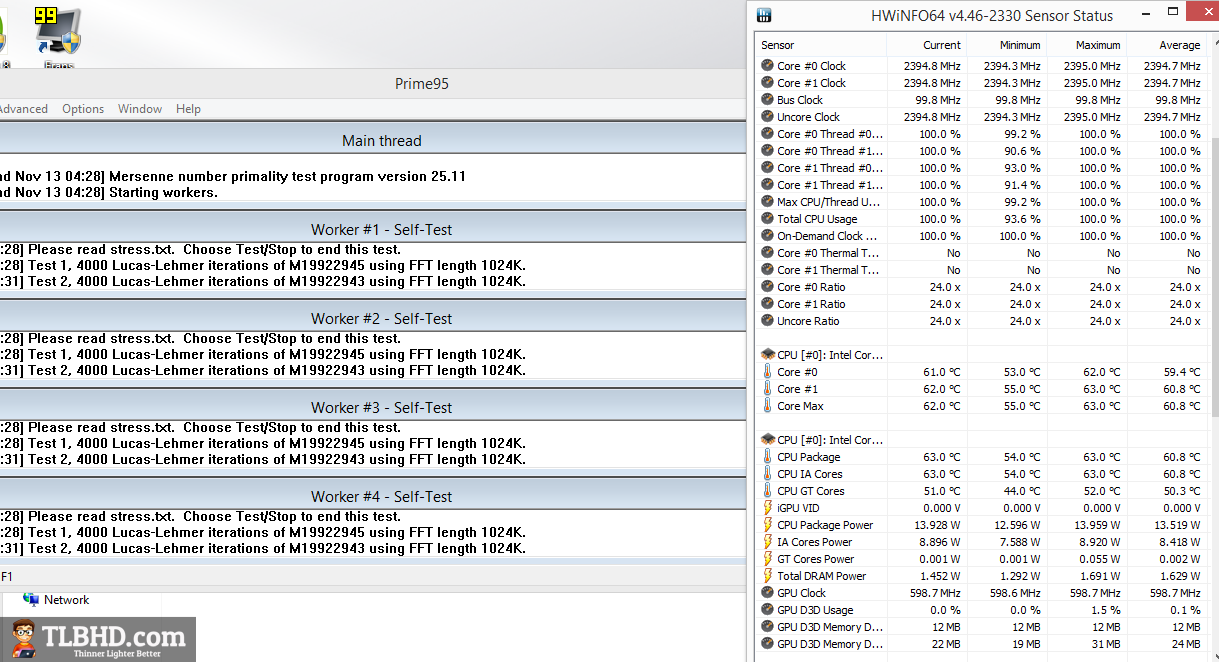The height and width of the screenshot is (662, 1219).
Task: Click the 'Starting workers.' line in Main thread
Action: pos(109,192)
